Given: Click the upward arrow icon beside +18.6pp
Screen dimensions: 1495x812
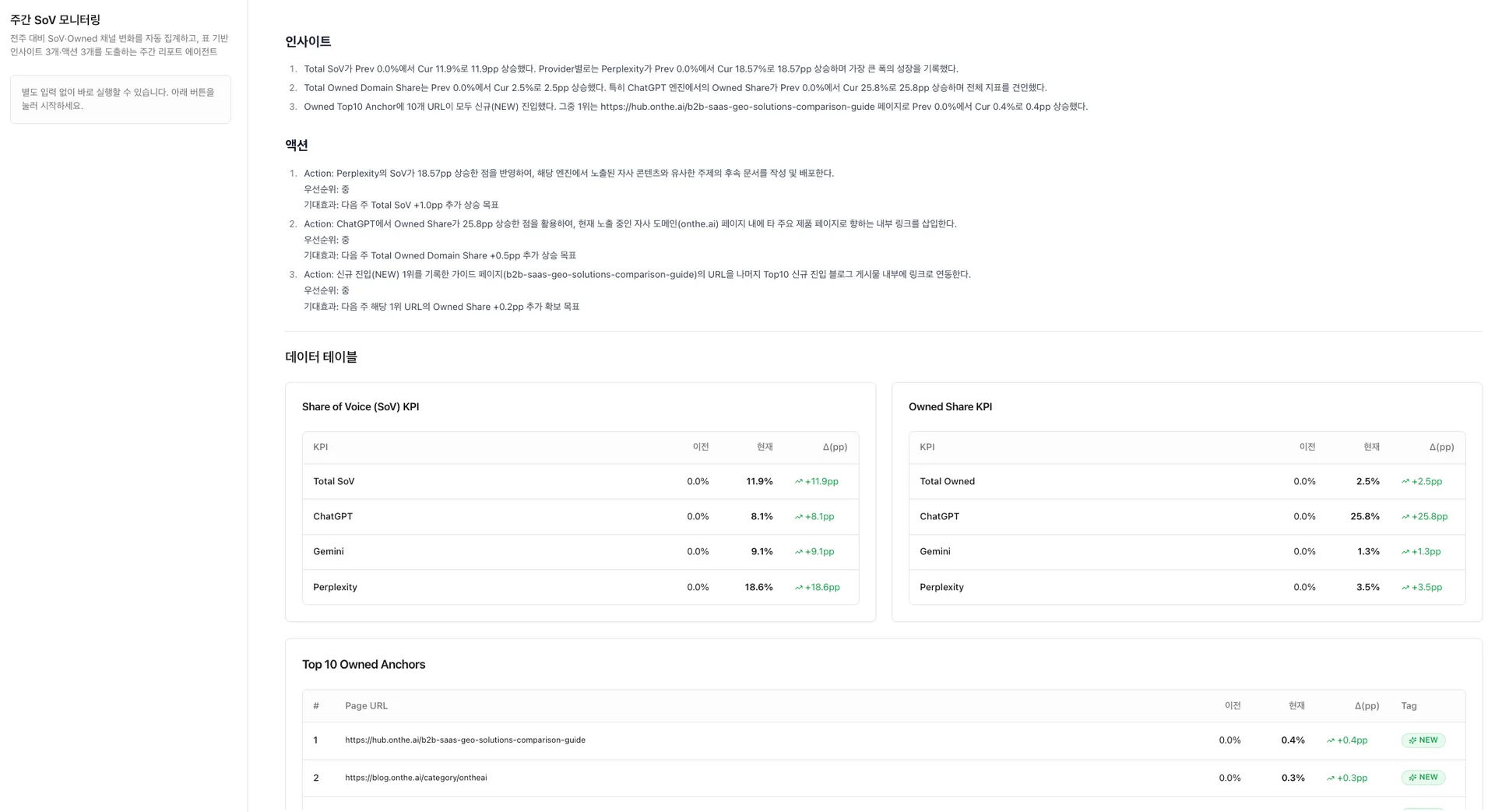Looking at the screenshot, I should (x=798, y=588).
